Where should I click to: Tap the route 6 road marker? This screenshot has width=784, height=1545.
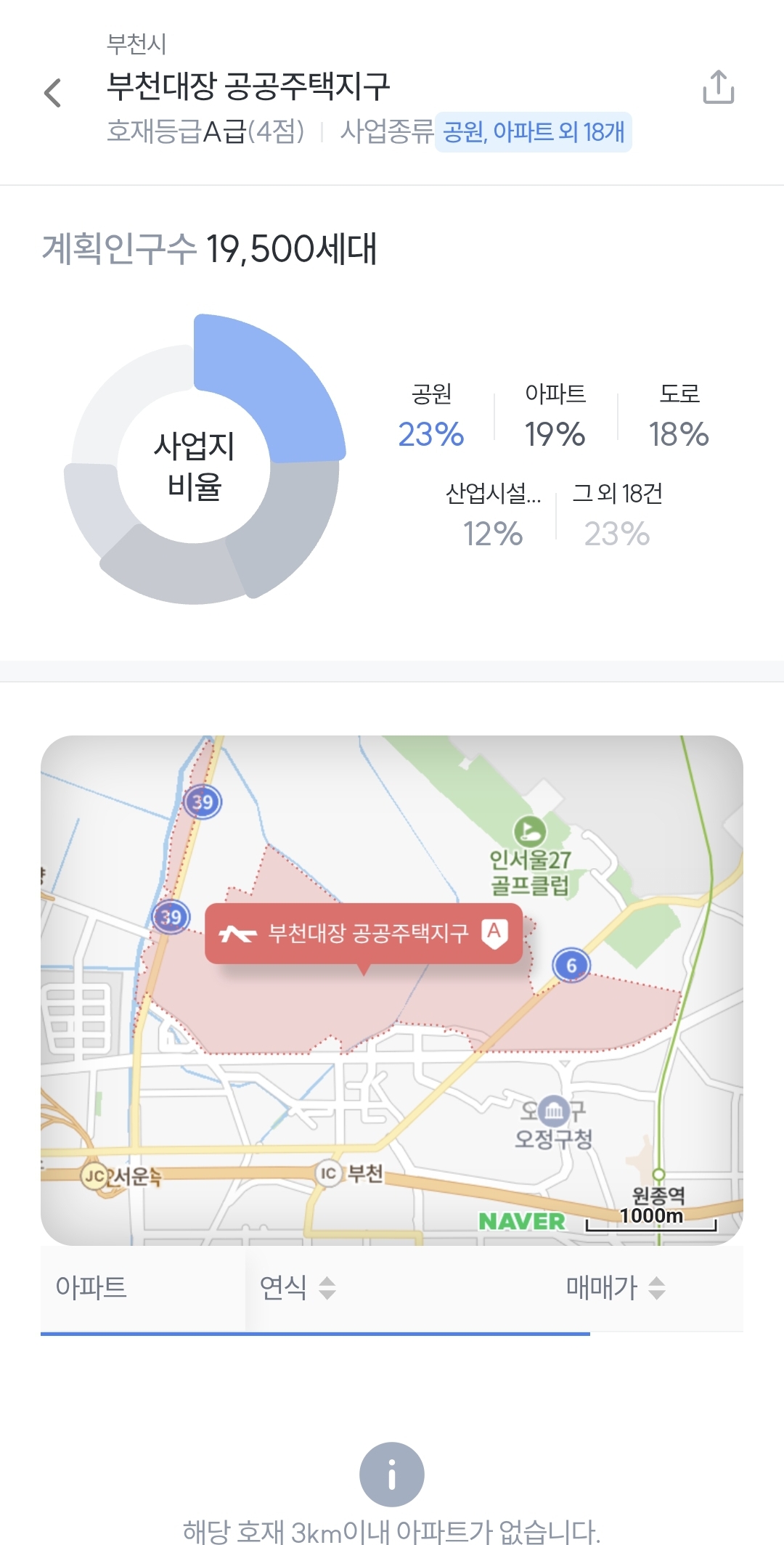(x=571, y=965)
